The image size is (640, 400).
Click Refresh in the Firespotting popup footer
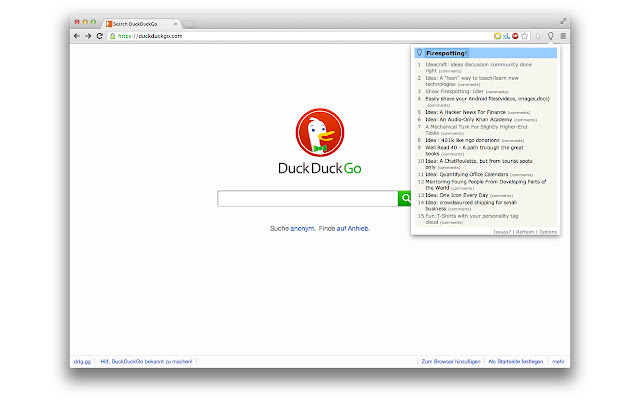coord(525,232)
